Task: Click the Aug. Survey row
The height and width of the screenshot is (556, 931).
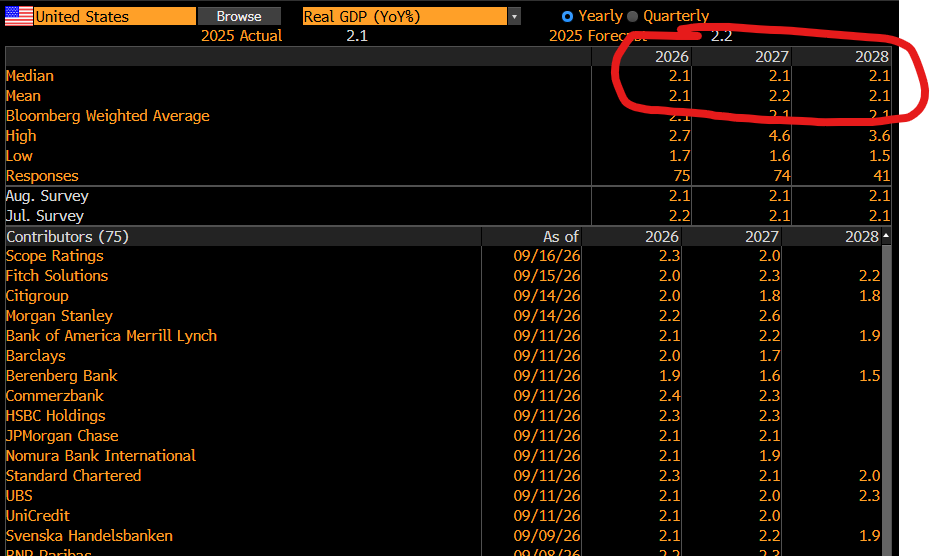Action: [x=448, y=196]
